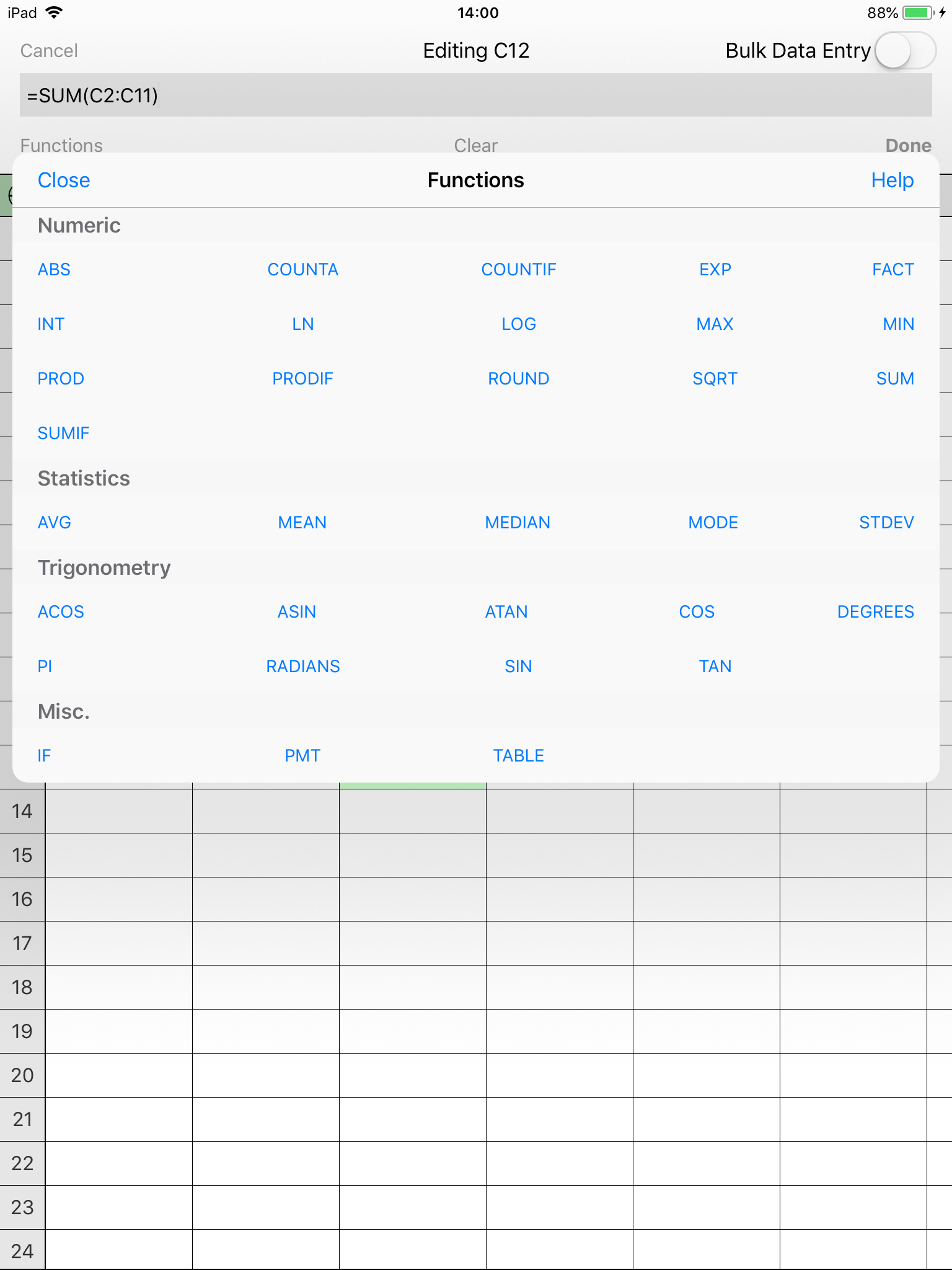Choose the FACT function

coord(893,270)
